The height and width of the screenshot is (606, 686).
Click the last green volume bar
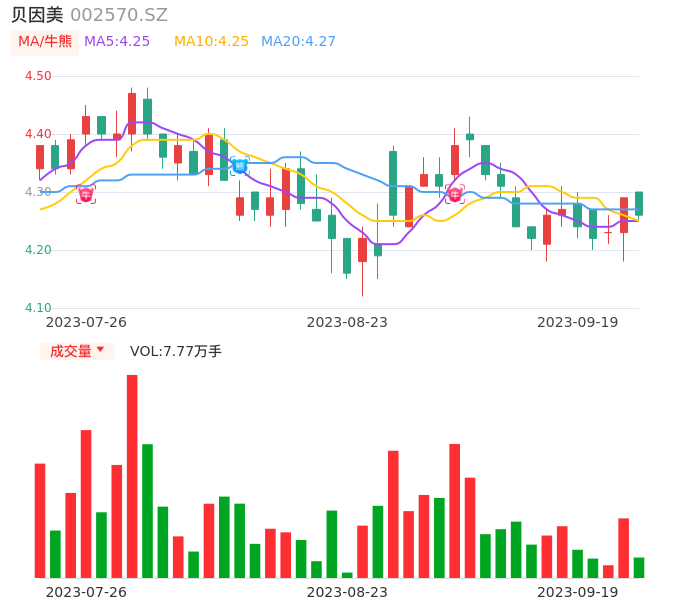(639, 568)
